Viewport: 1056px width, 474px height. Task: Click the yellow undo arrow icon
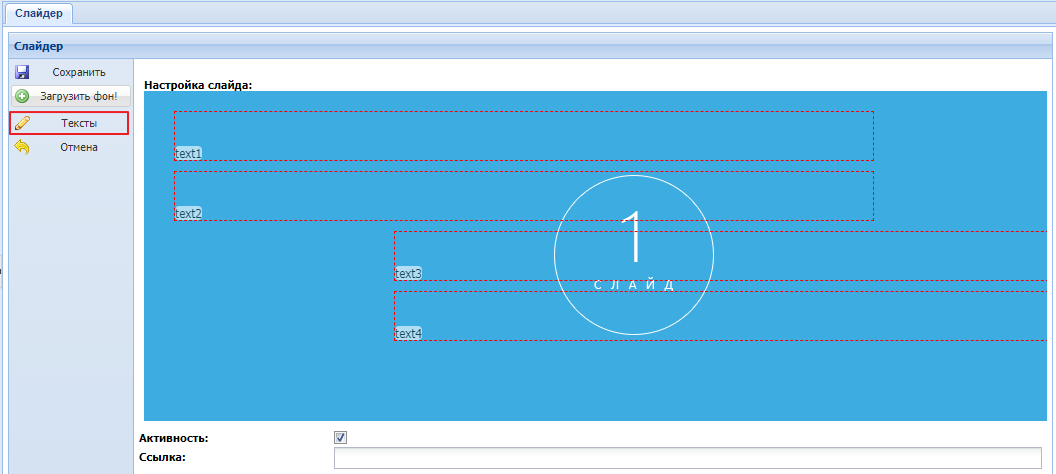coord(22,147)
